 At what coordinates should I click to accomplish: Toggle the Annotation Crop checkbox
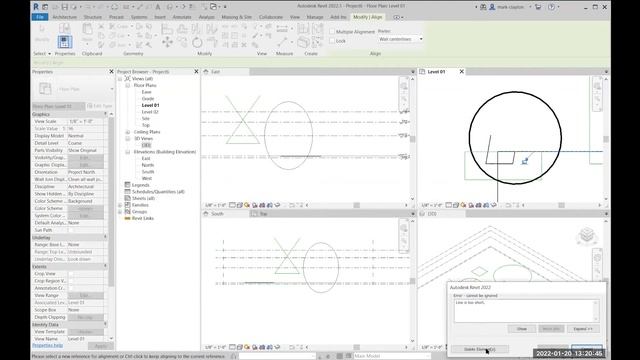71,288
